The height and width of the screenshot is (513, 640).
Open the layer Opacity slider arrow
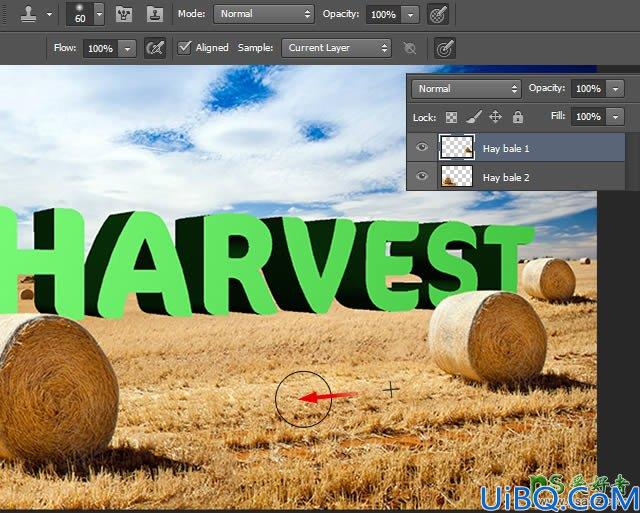coord(615,89)
